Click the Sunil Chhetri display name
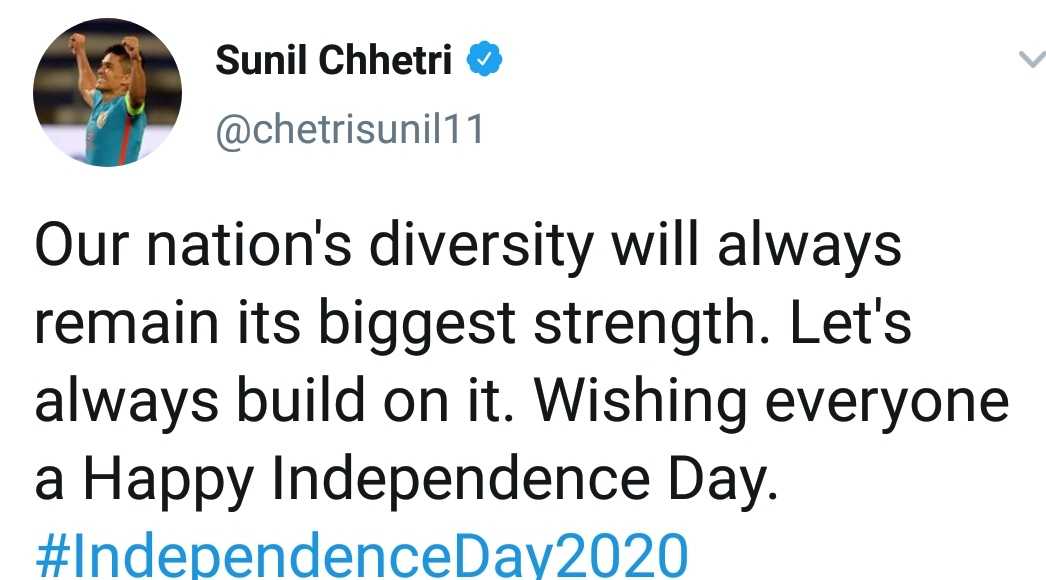 tap(334, 60)
